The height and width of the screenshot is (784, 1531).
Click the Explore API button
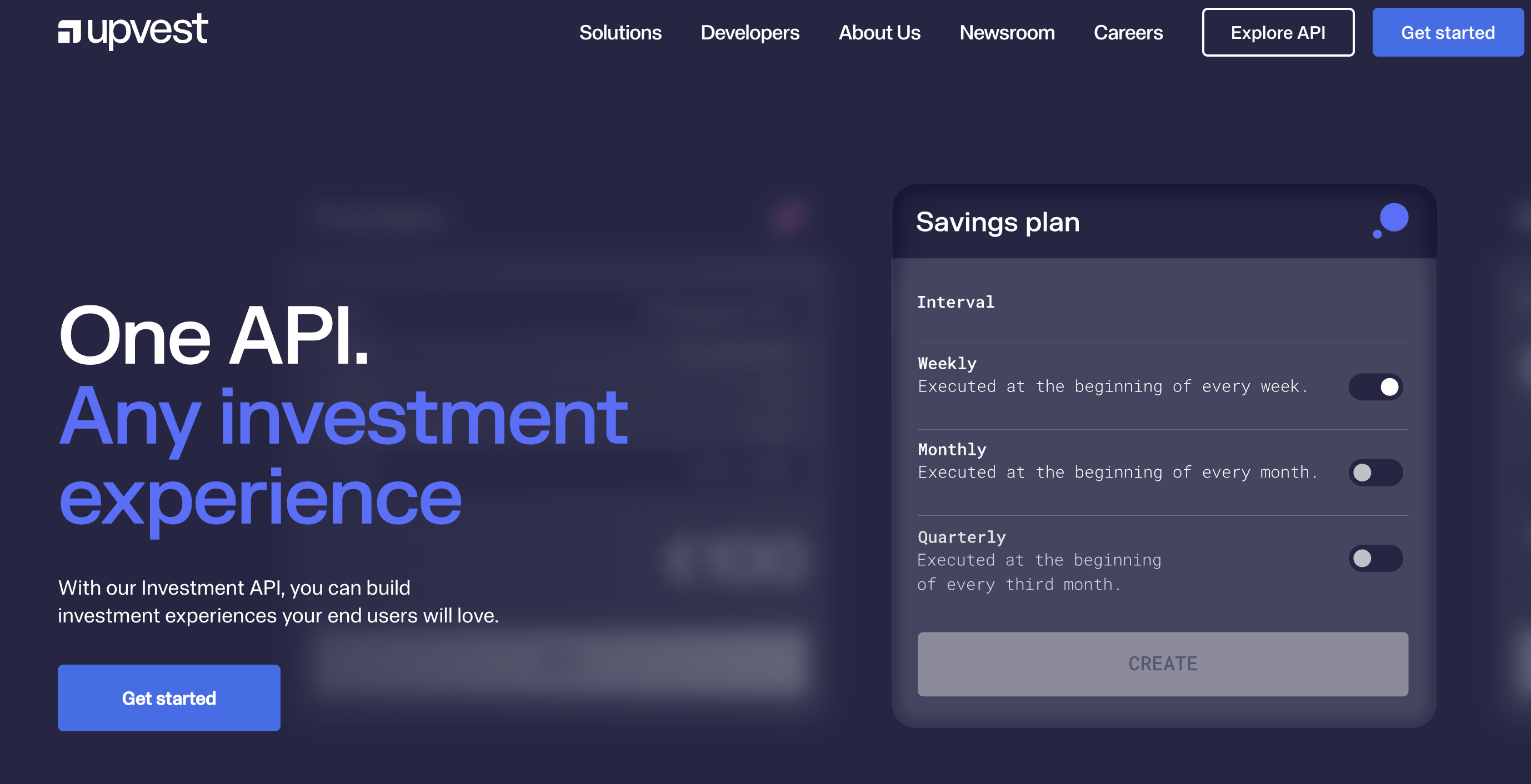click(1278, 33)
